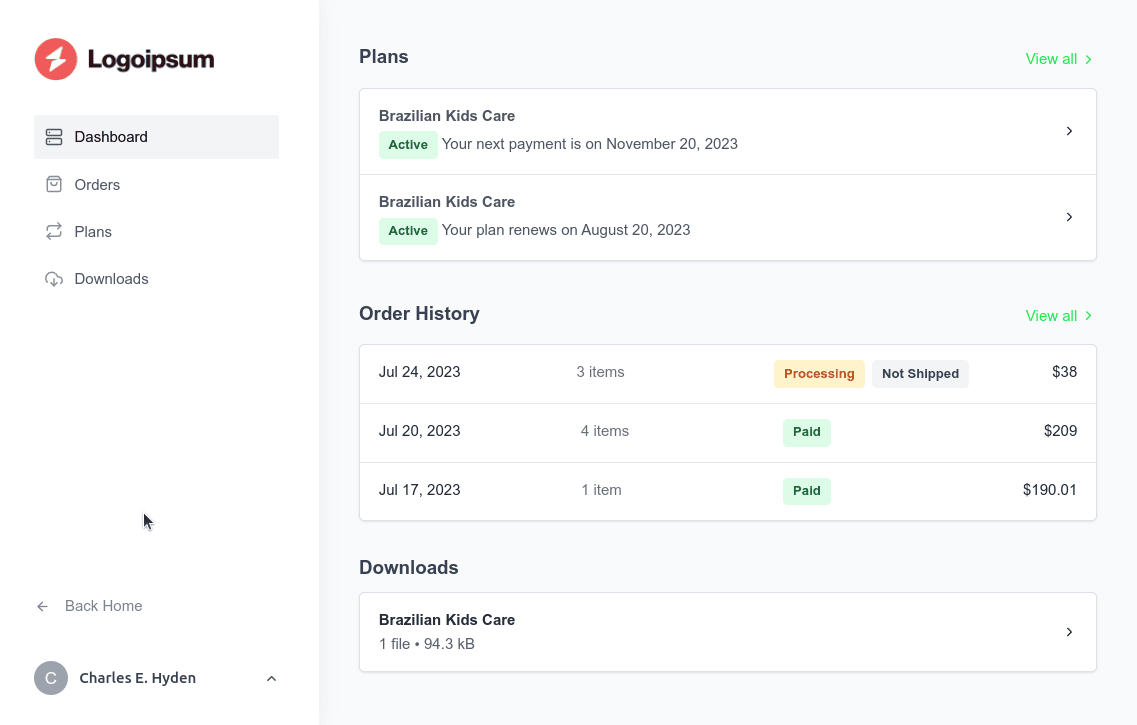Viewport: 1137px width, 725px height.
Task: Switch to the Downloads sidebar section
Action: [110, 278]
